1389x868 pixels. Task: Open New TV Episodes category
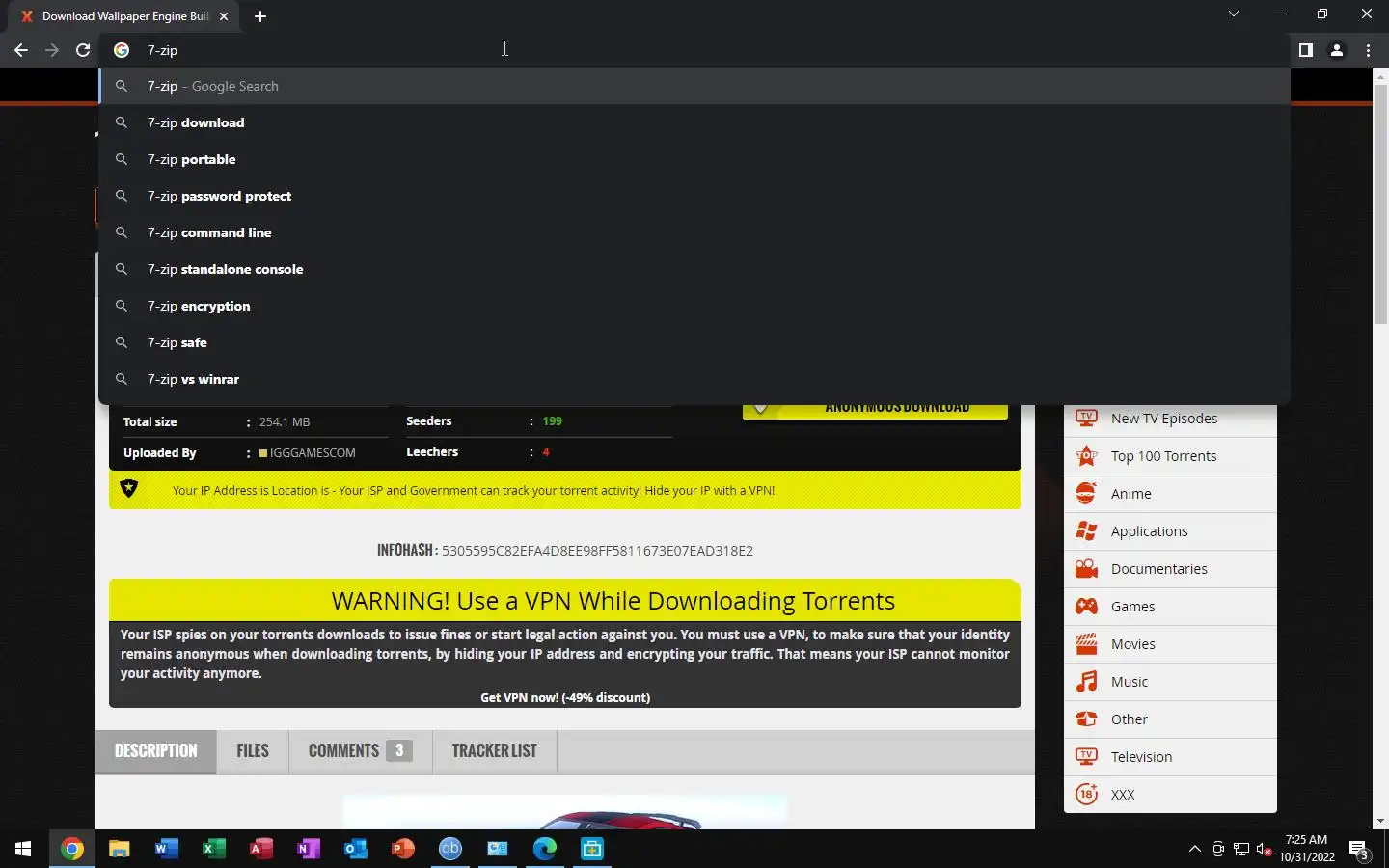tap(1164, 419)
